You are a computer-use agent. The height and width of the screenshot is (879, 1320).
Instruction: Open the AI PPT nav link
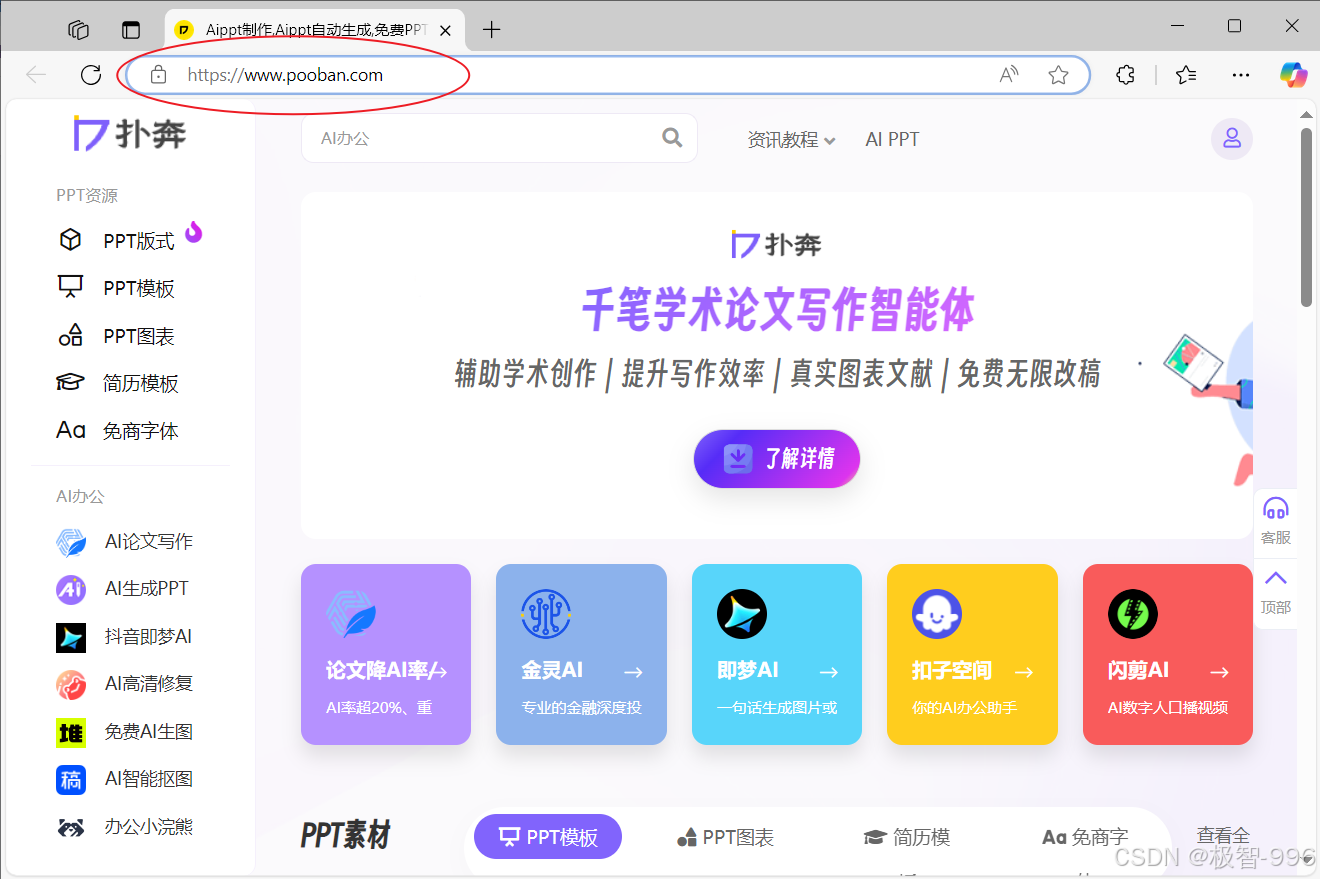point(892,140)
